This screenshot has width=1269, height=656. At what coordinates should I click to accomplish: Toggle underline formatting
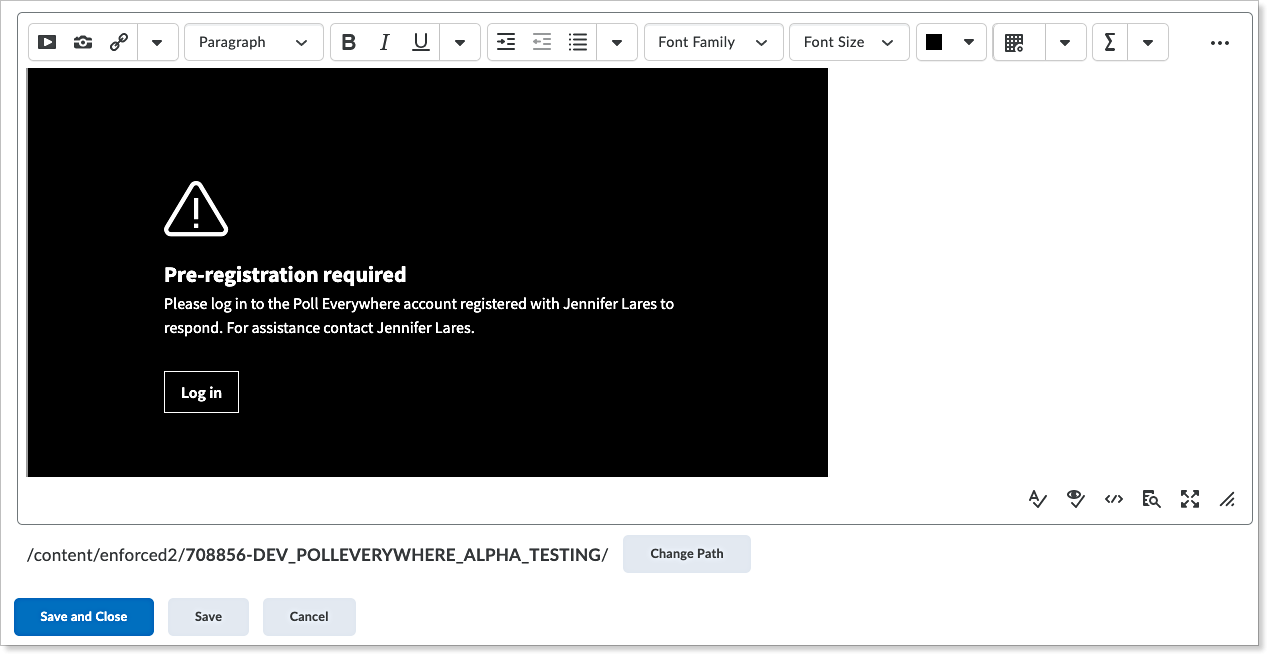point(421,42)
